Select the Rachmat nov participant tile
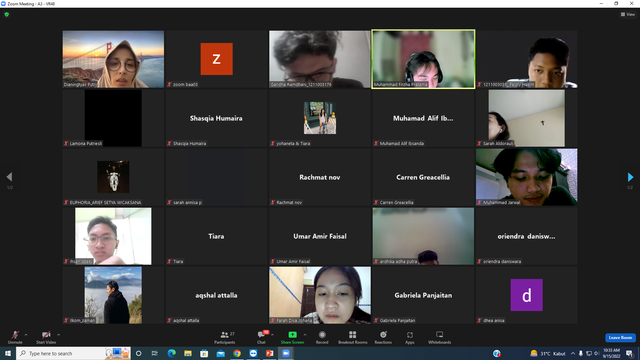 click(320, 177)
